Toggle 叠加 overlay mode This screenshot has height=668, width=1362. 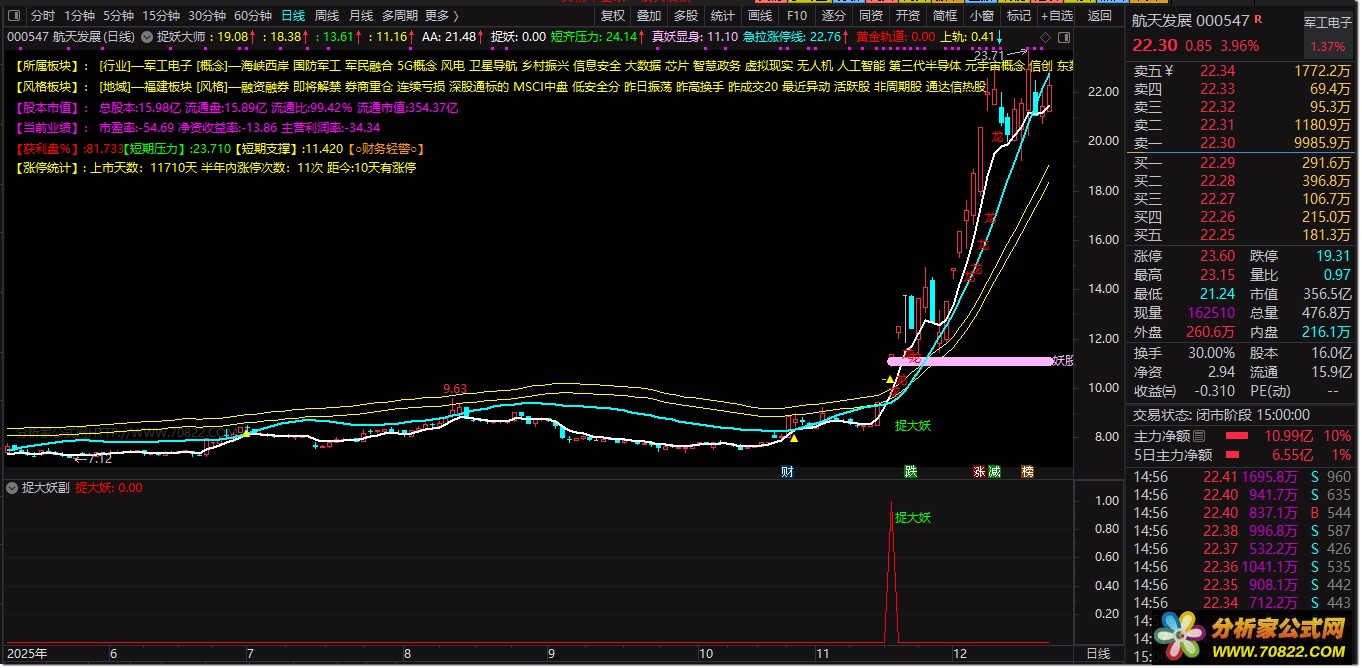648,16
